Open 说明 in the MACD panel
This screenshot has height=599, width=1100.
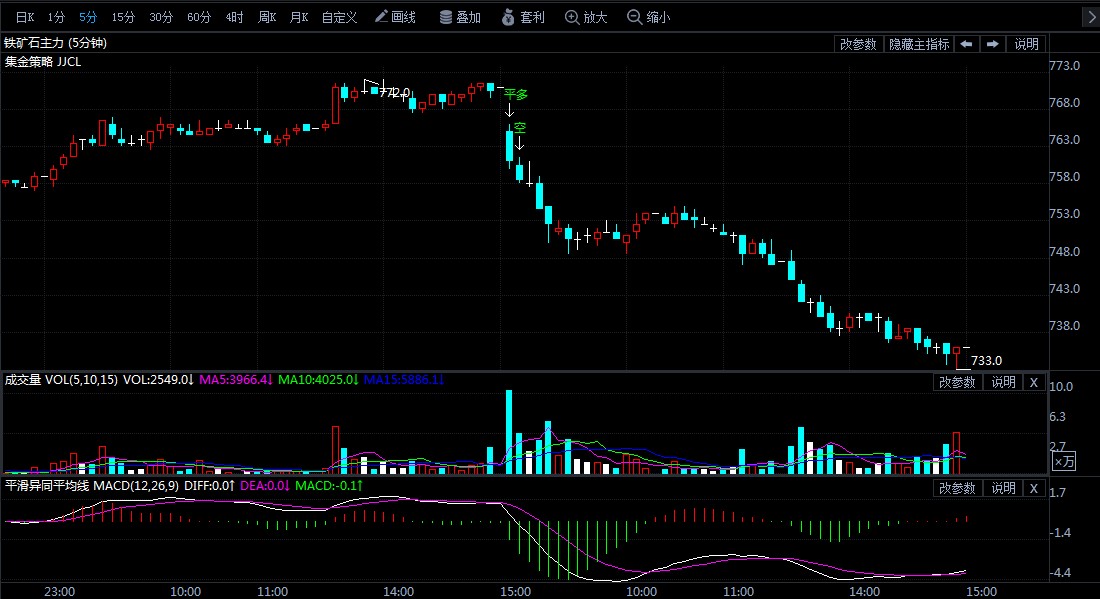(1003, 488)
